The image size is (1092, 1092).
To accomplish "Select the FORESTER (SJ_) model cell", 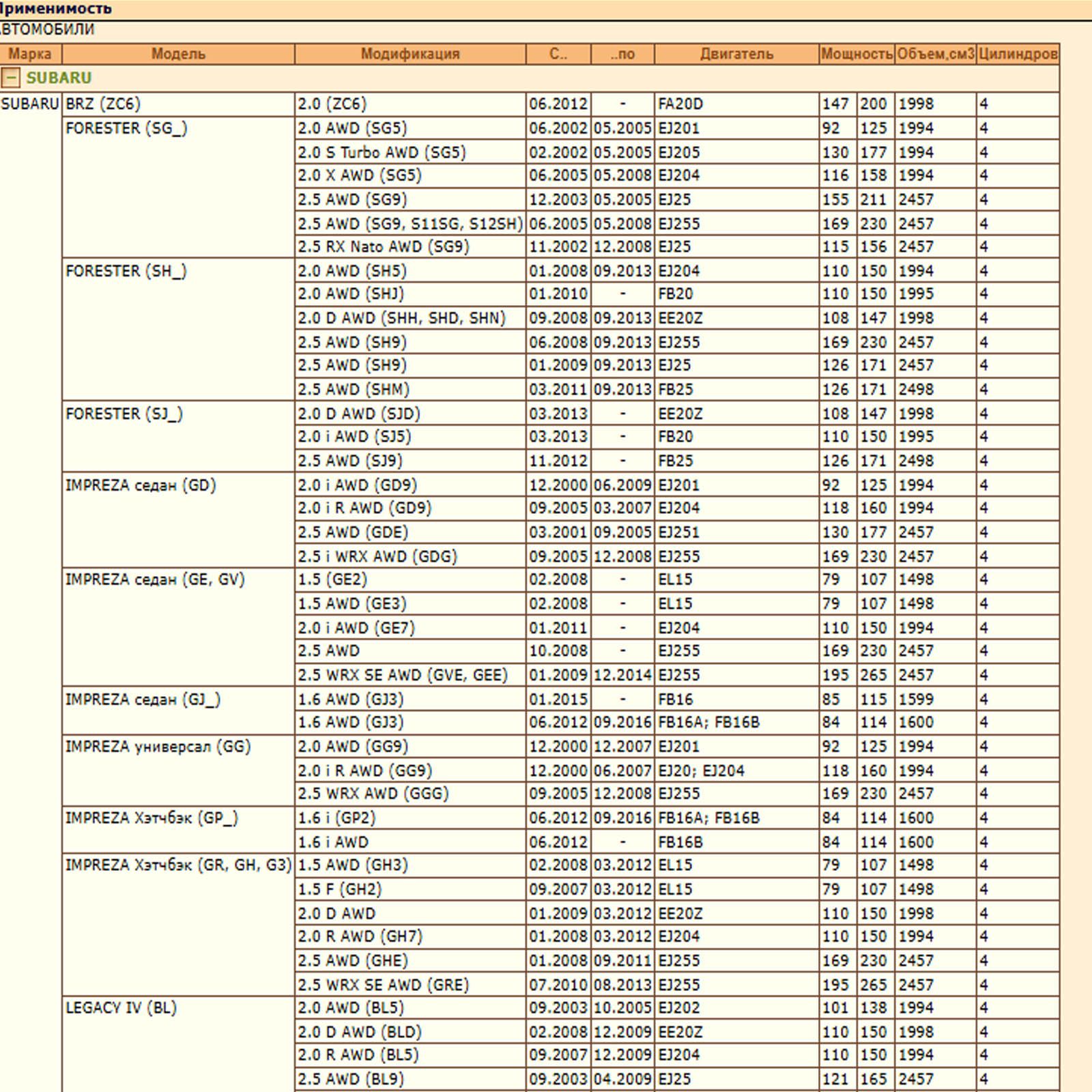I will pyautogui.click(x=124, y=414).
